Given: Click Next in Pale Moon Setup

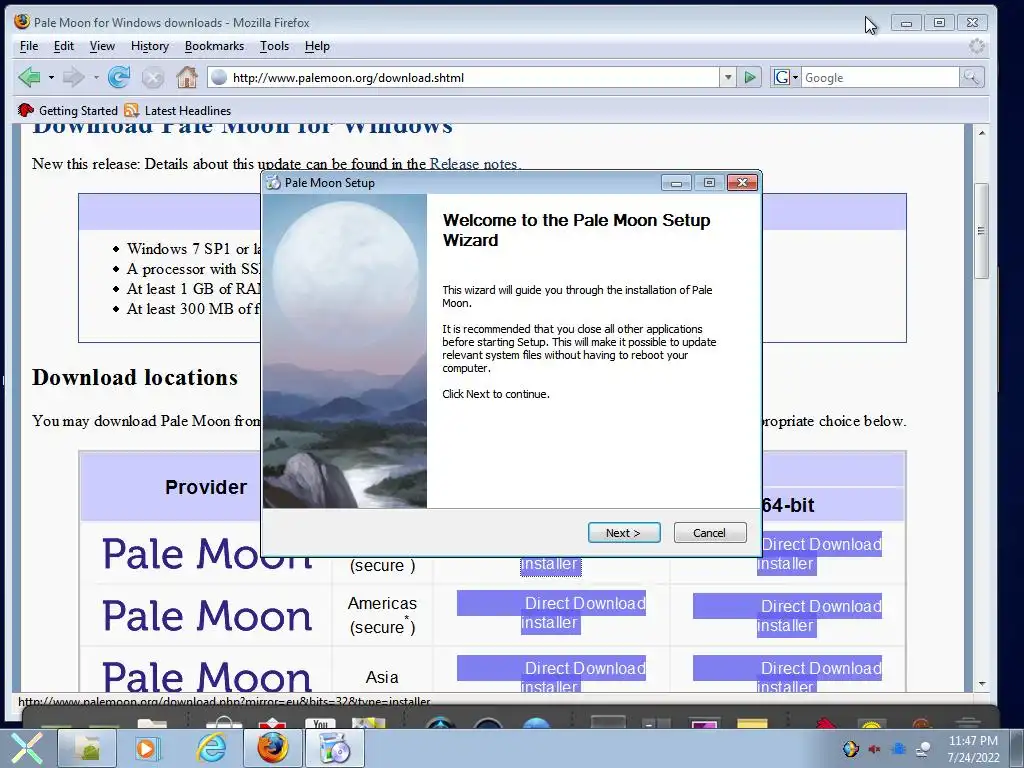Looking at the screenshot, I should [624, 533].
